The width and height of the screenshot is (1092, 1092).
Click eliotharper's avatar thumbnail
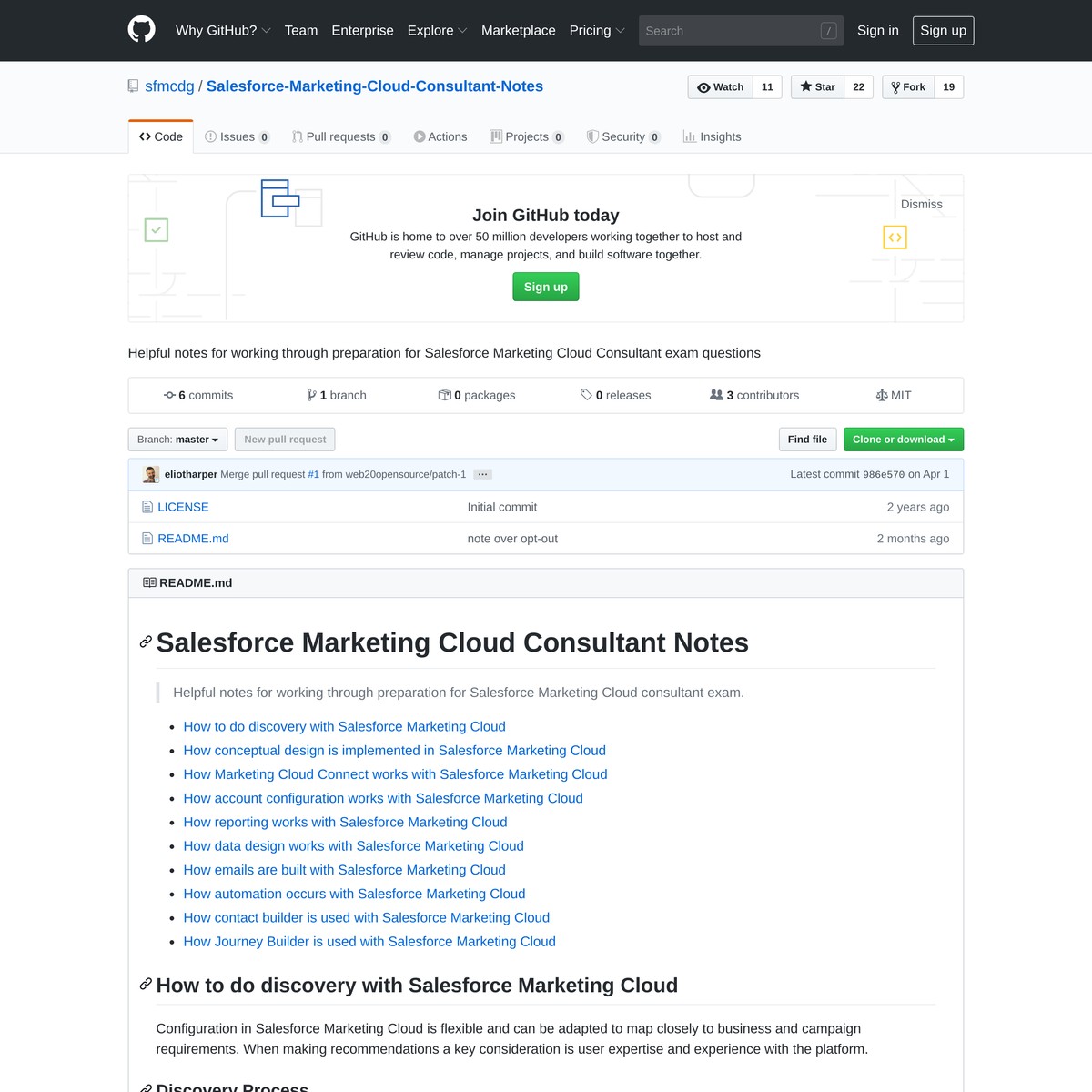coord(151,474)
